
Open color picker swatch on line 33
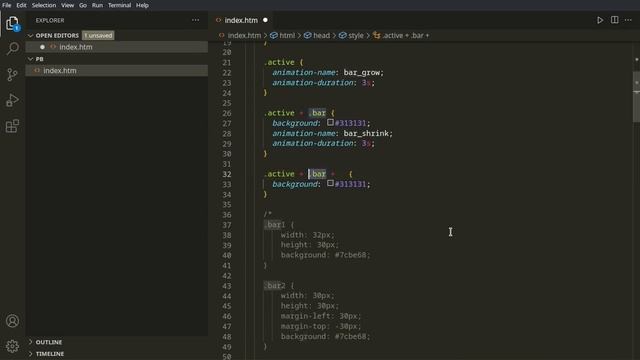(x=330, y=183)
